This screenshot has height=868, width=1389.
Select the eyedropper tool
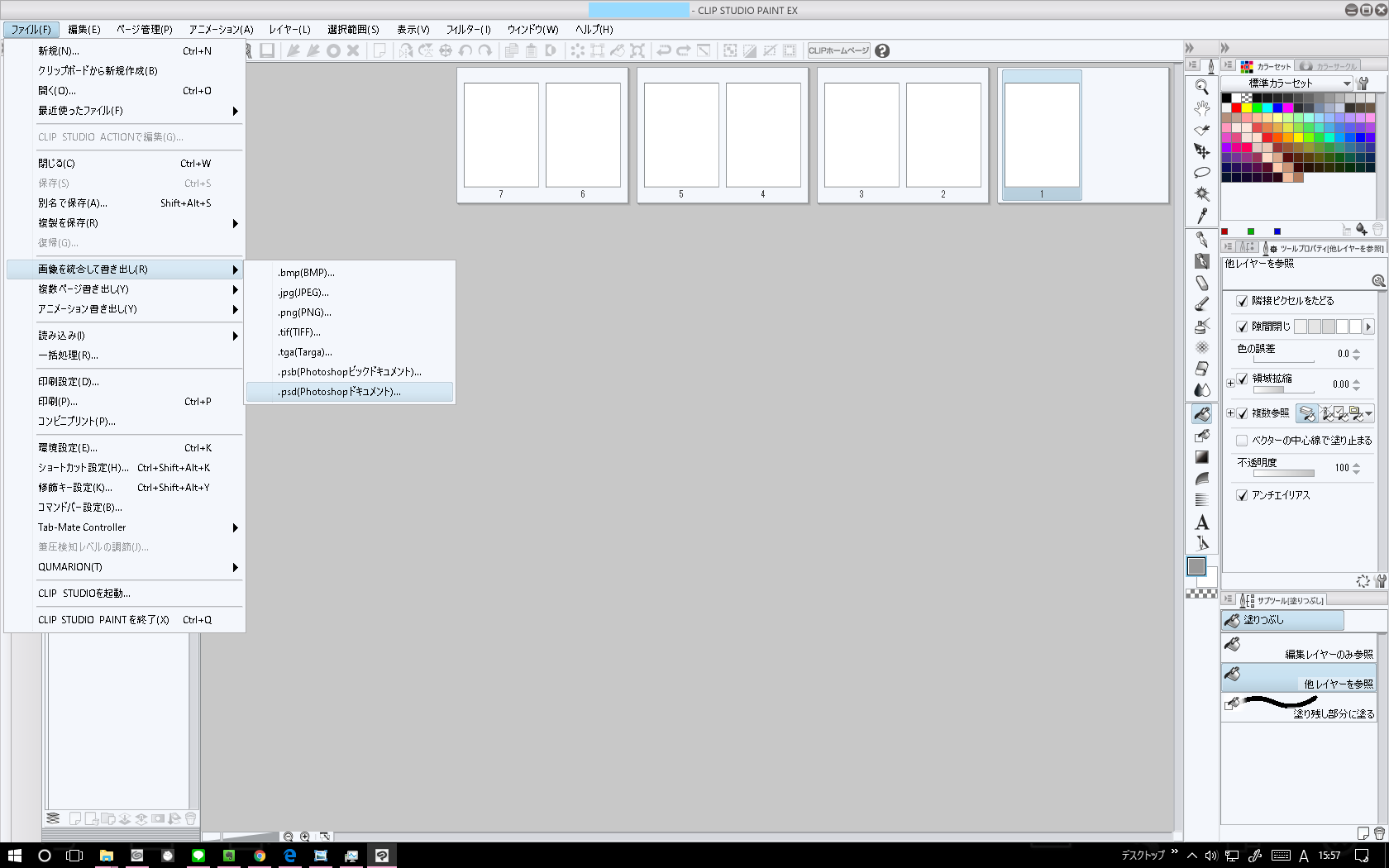pos(1202,216)
